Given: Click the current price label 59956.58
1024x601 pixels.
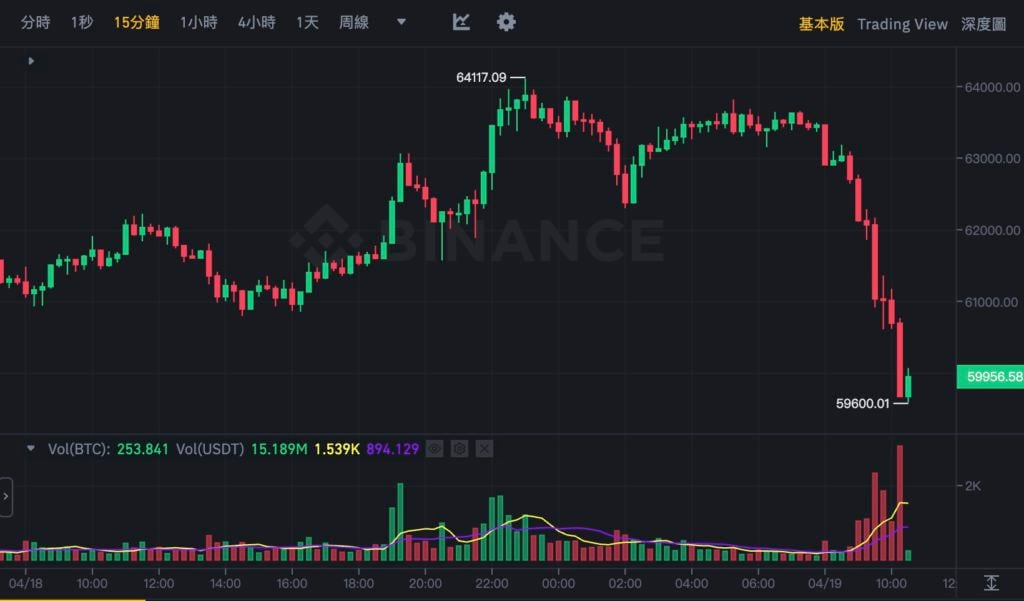Looking at the screenshot, I should coord(991,377).
